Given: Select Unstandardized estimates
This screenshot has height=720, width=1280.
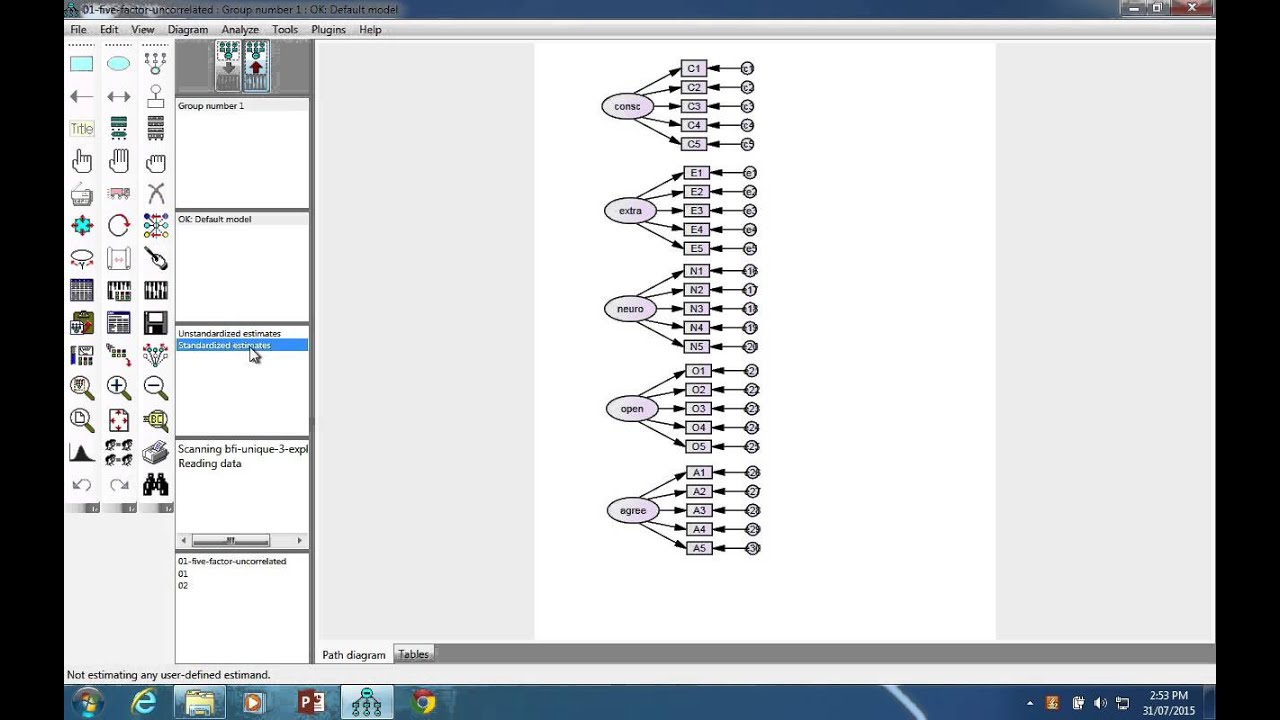Looking at the screenshot, I should [x=229, y=333].
